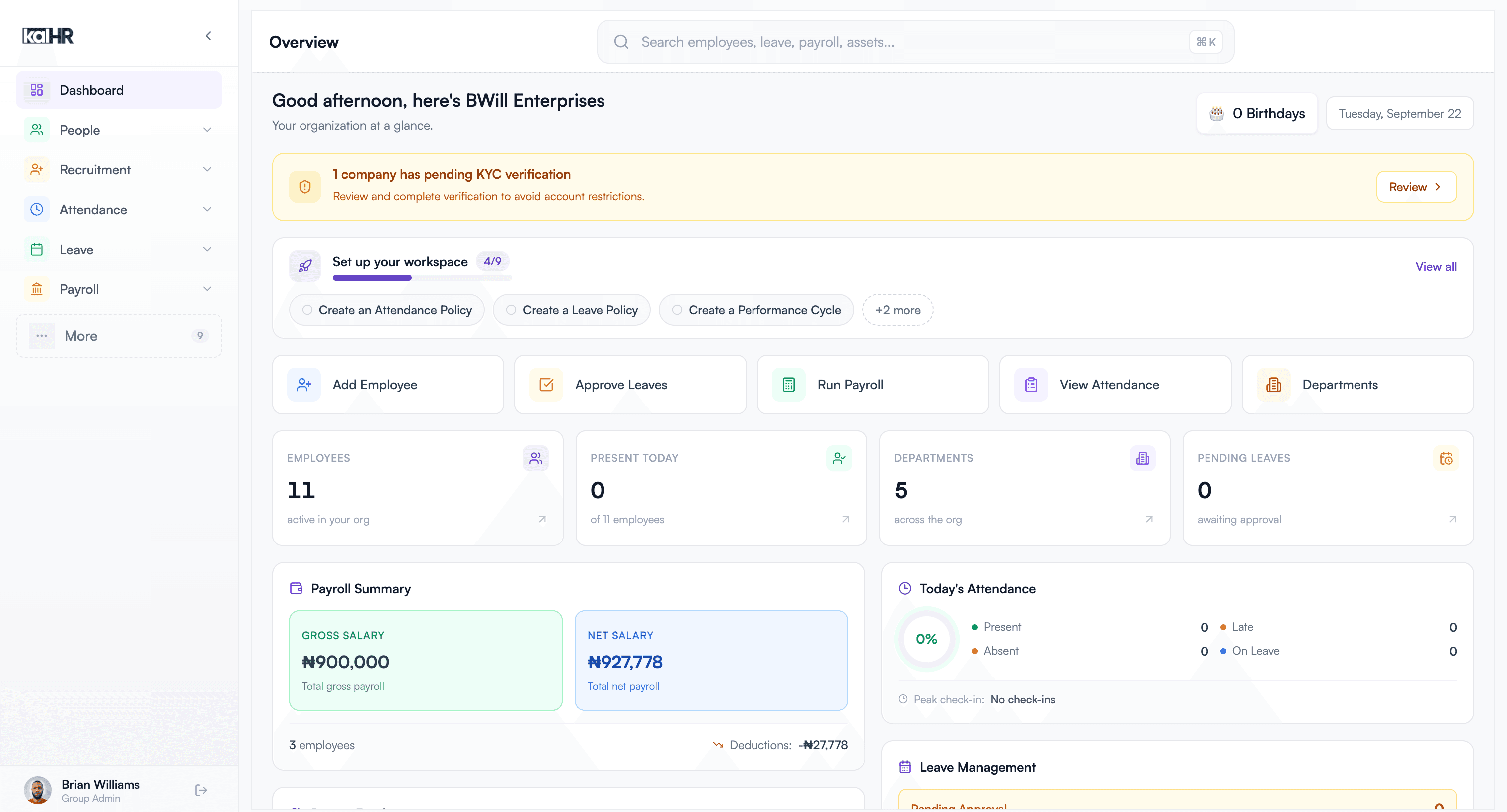Click the Today's Attendance clock icon
The image size is (1507, 812).
coord(905,588)
